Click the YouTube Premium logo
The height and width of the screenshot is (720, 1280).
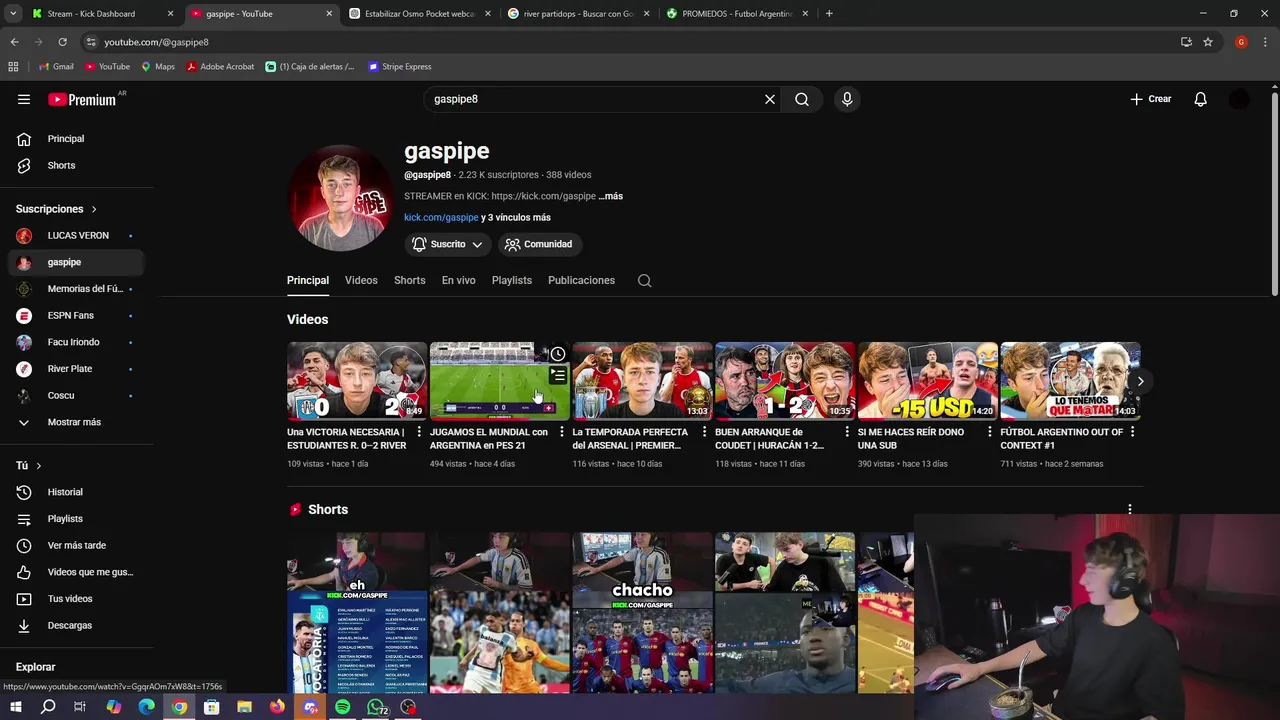tap(82, 99)
